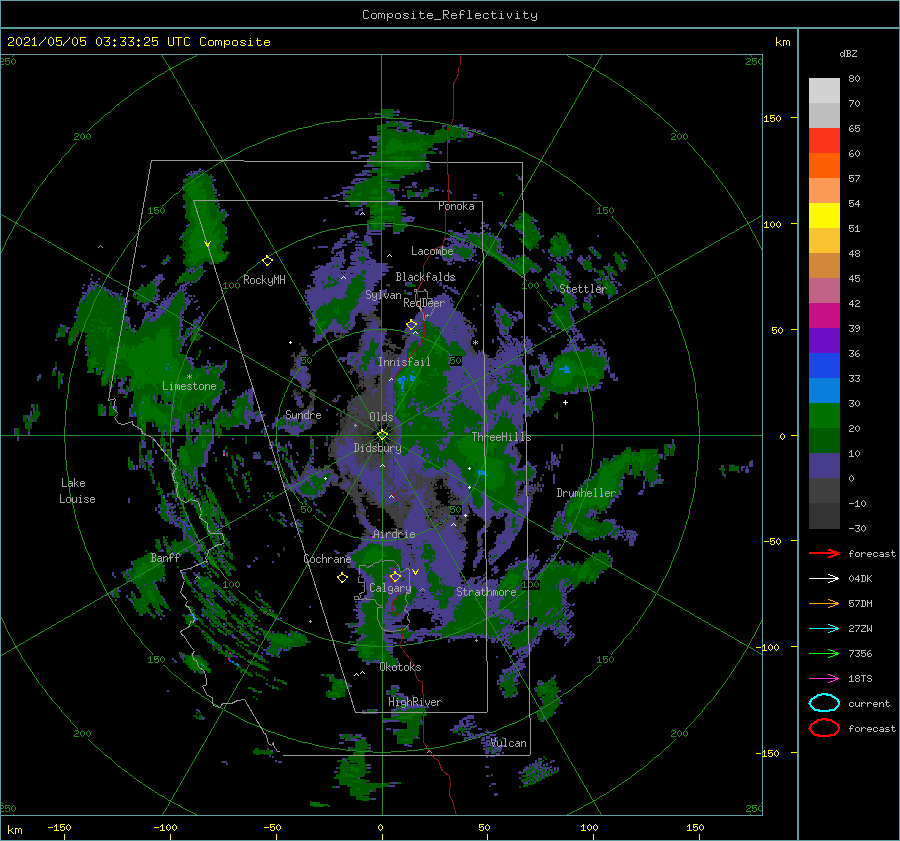Click the 'current' legend label
Screen dimensions: 900x841
869,704
